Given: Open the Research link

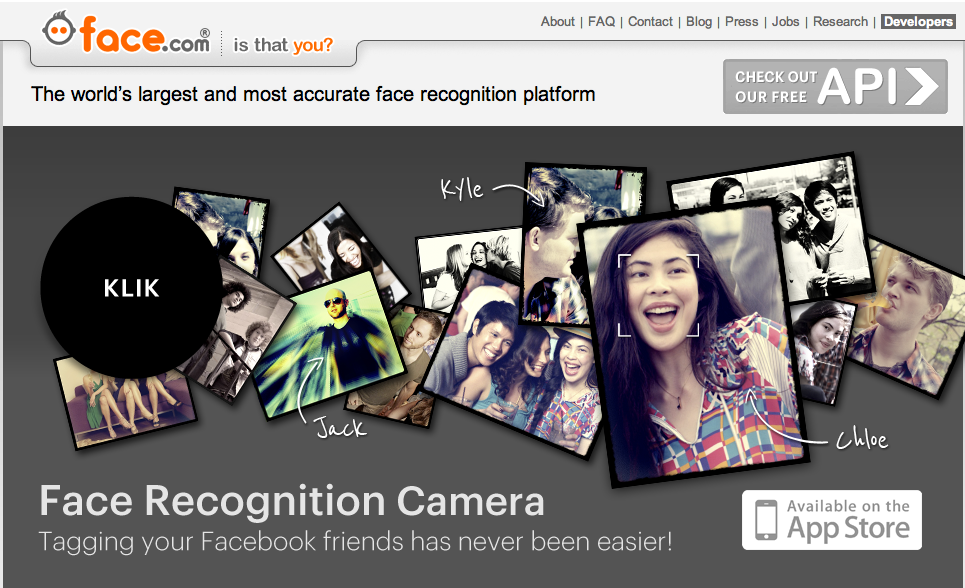Looking at the screenshot, I should [x=841, y=21].
